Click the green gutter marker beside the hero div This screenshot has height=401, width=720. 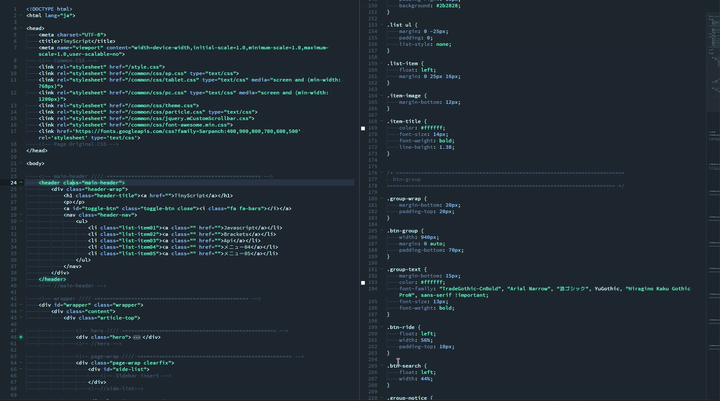tap(19, 337)
